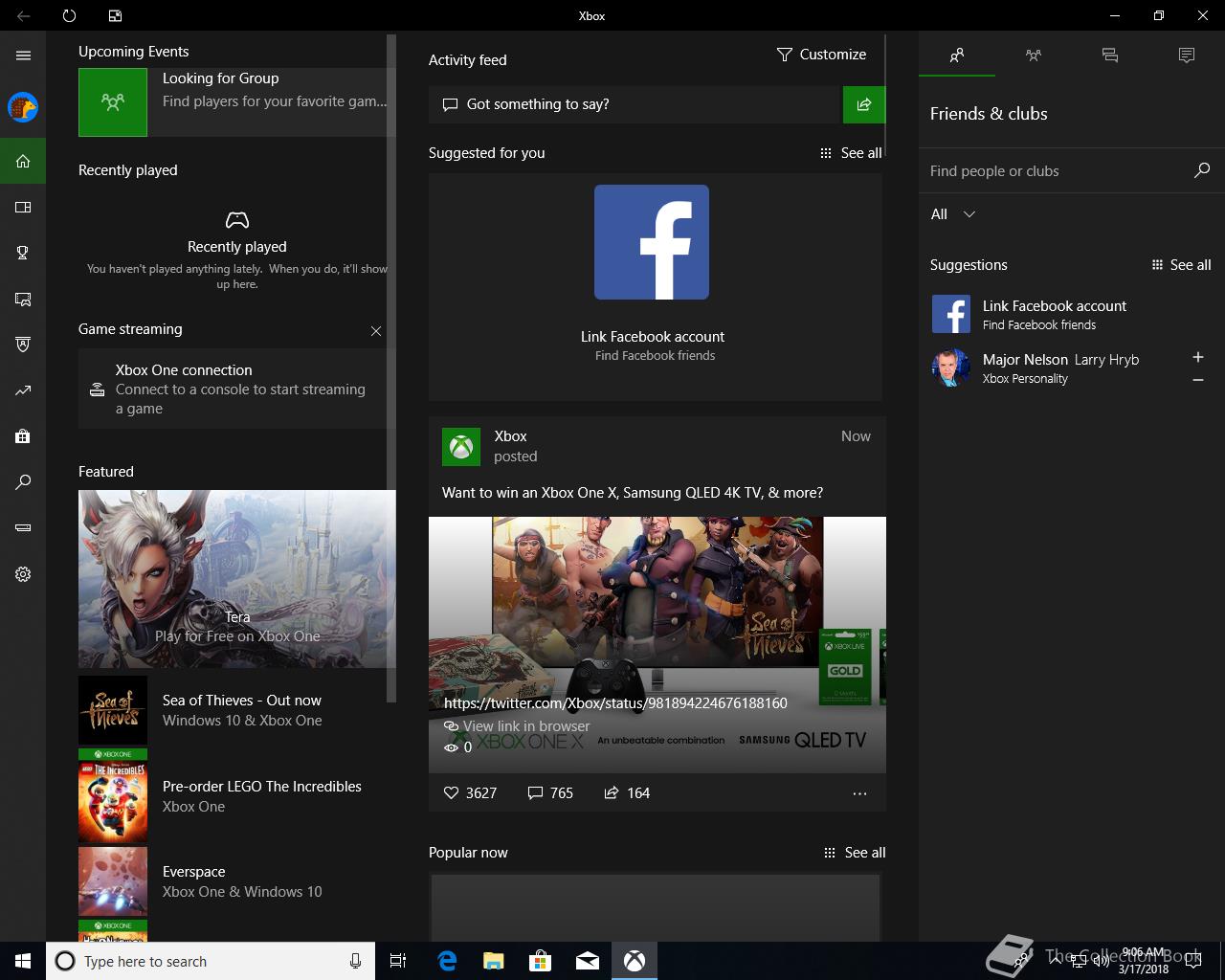Launch Microsoft Edge from taskbar

[x=447, y=961]
